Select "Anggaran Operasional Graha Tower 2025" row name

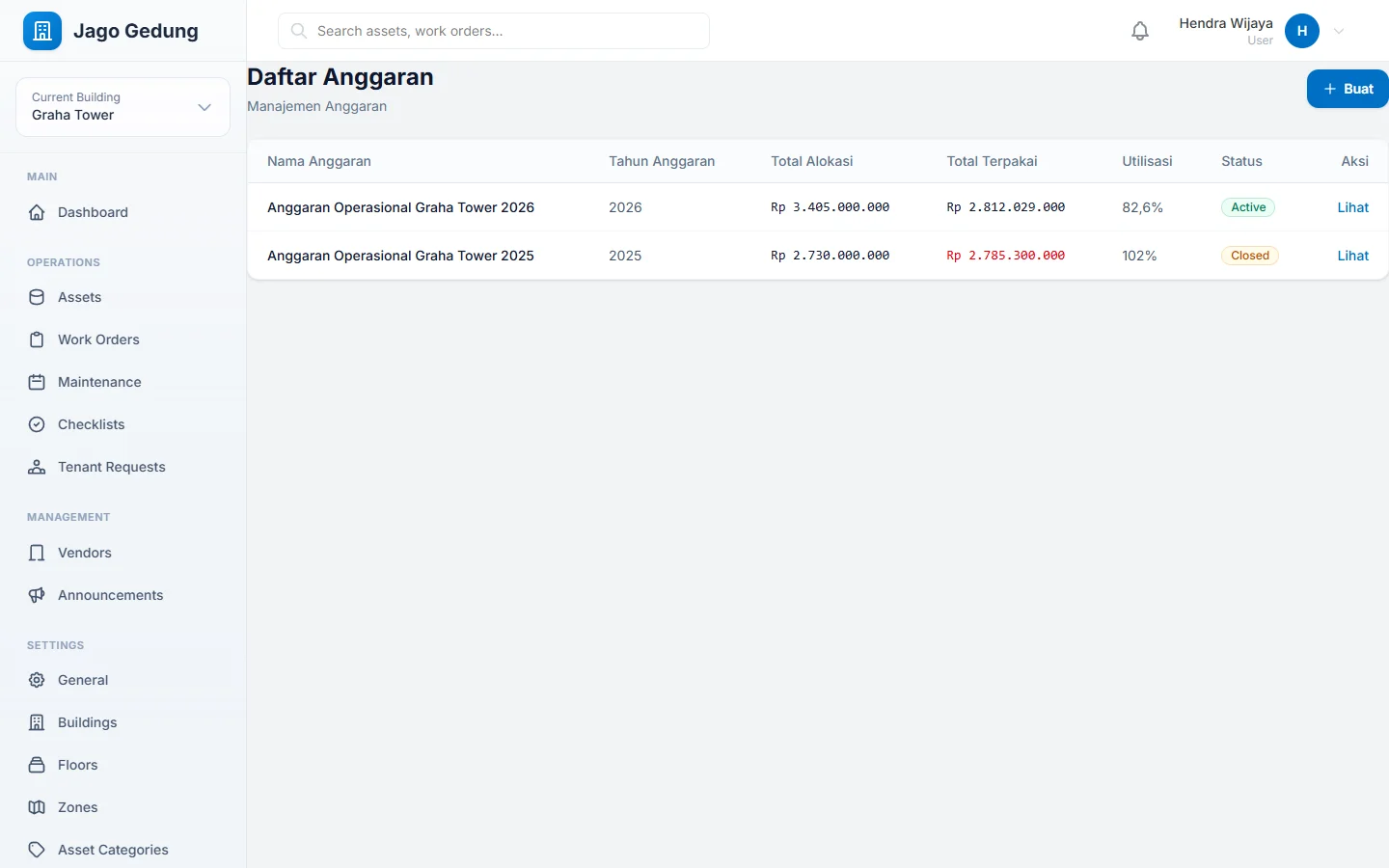[400, 256]
